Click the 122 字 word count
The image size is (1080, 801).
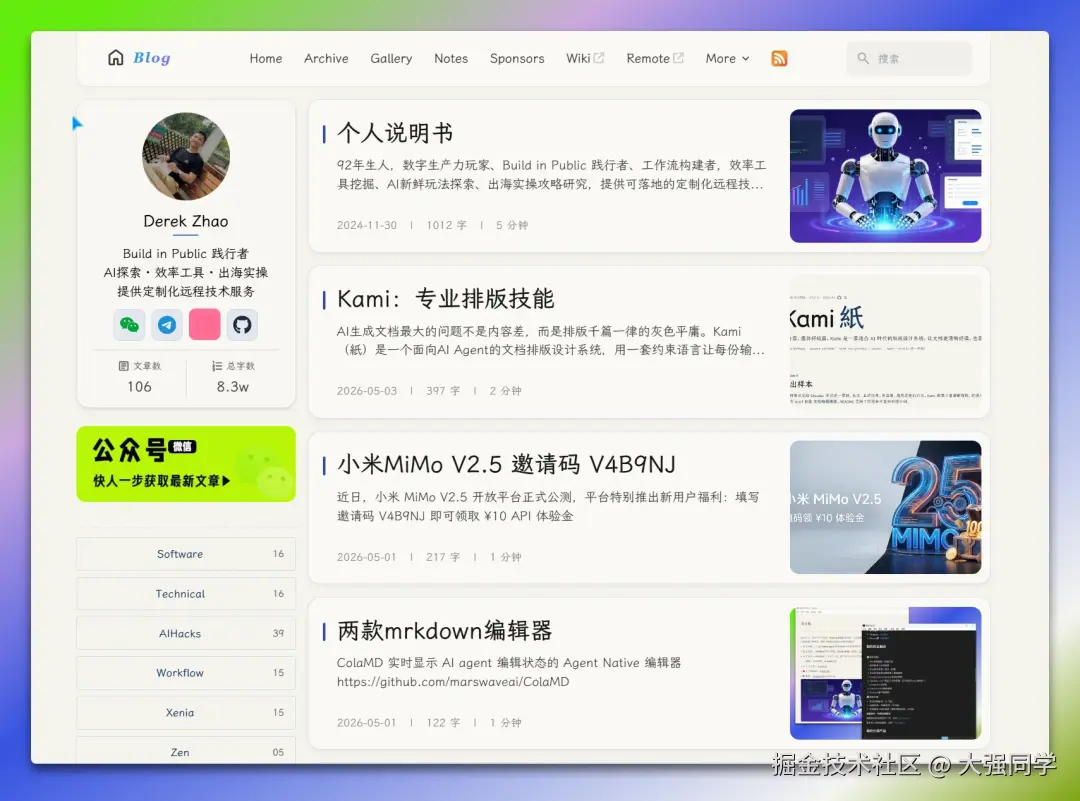pos(443,722)
